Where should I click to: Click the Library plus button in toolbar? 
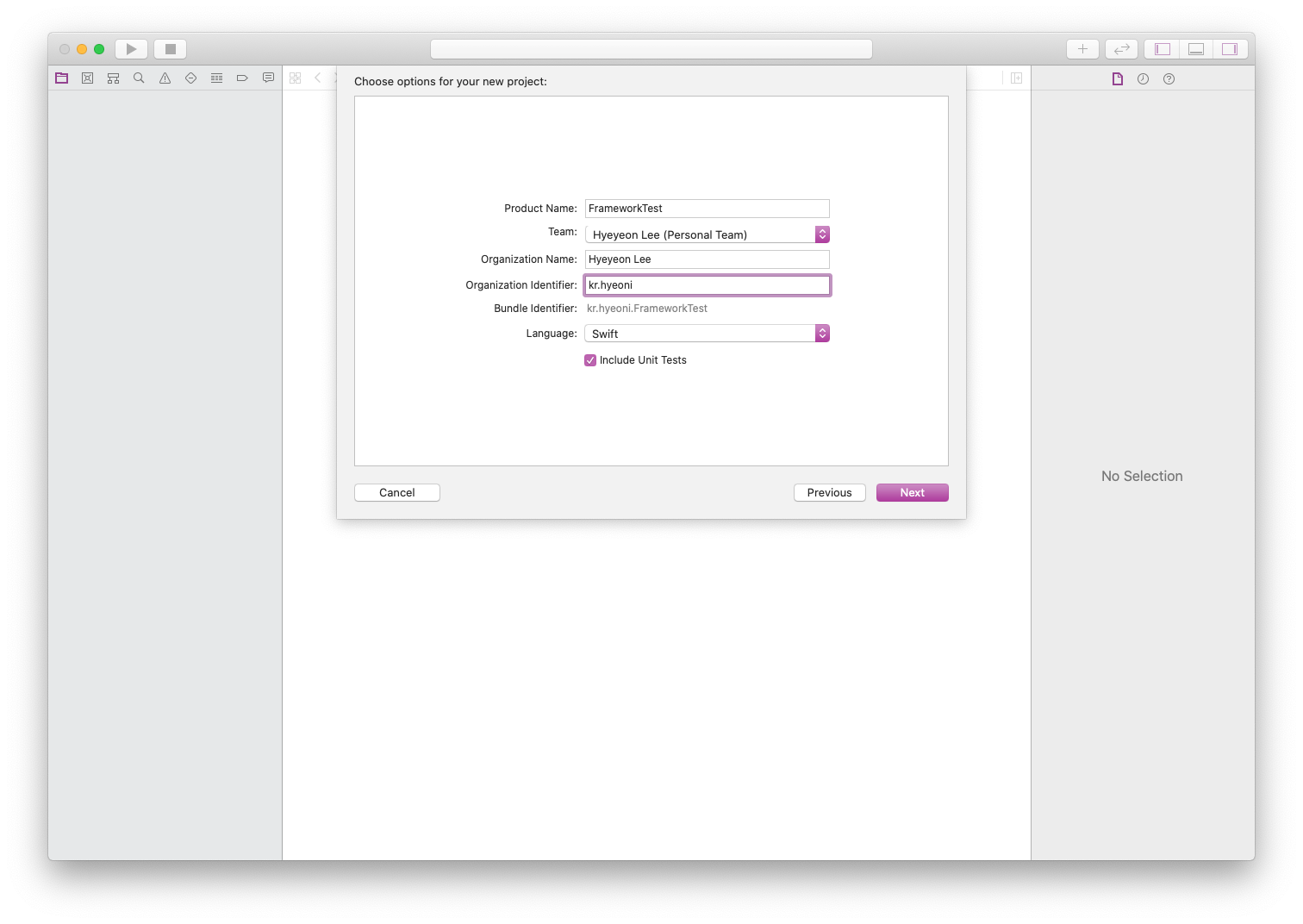click(x=1082, y=49)
